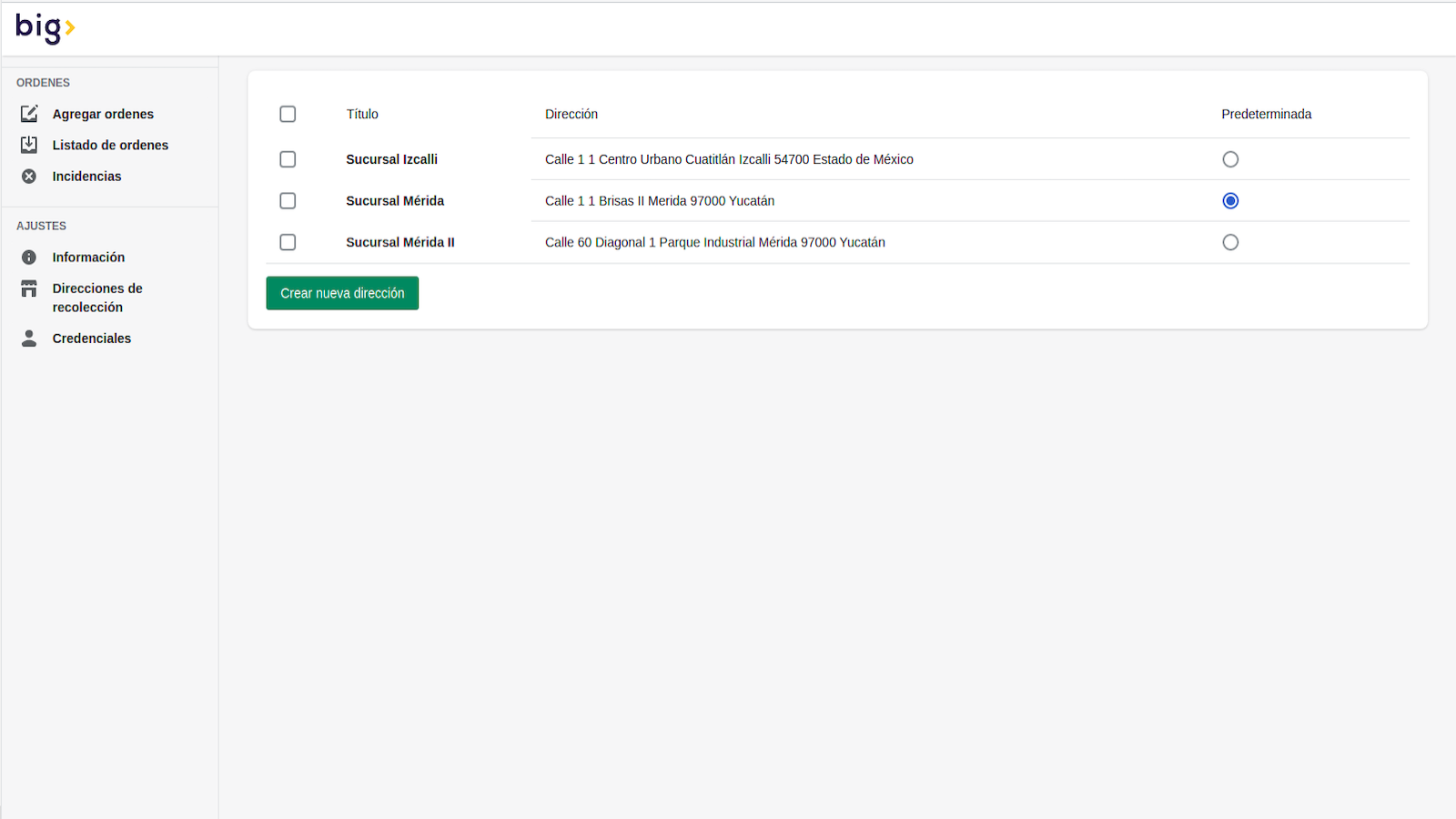
Task: Click the Sucursal Mérida title
Action: [395, 201]
